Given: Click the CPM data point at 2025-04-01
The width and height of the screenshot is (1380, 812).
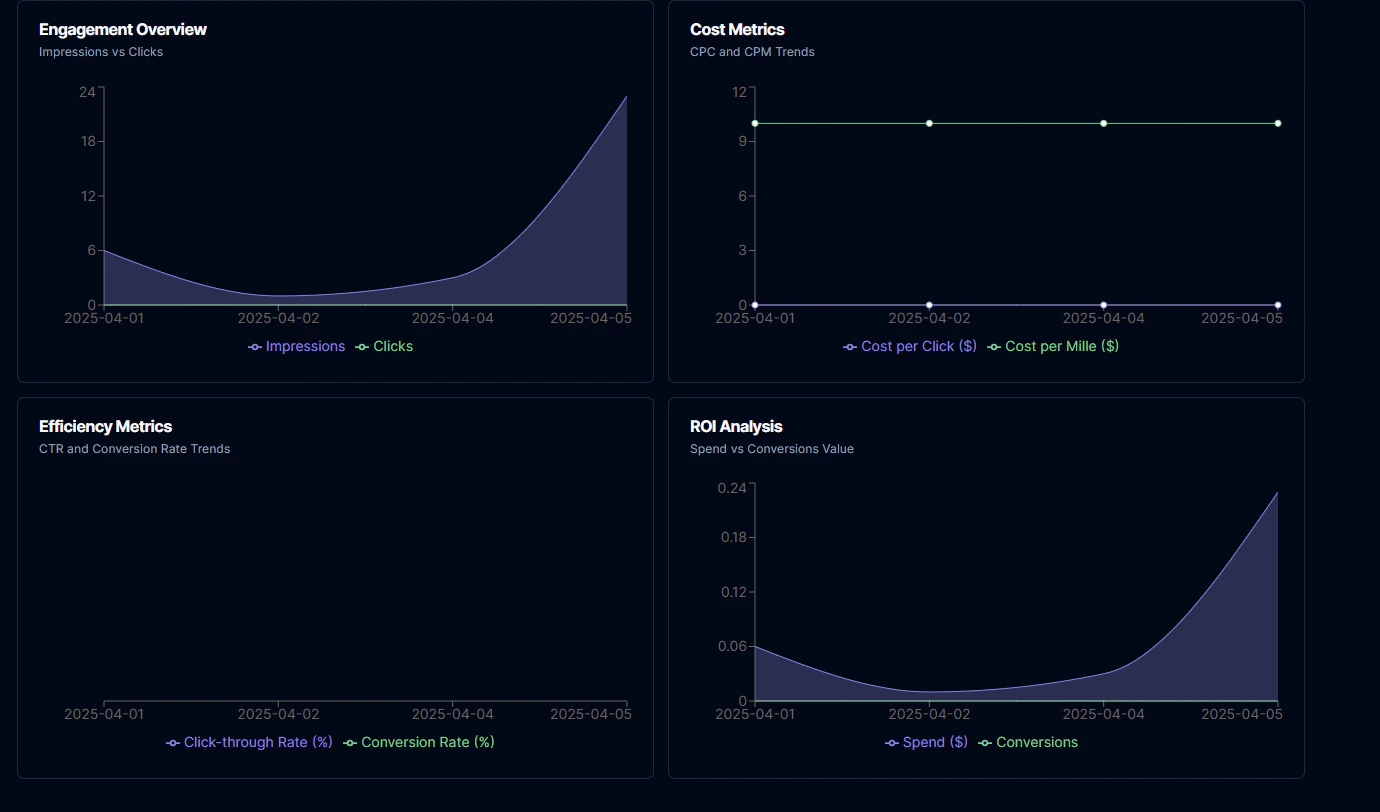Looking at the screenshot, I should point(755,123).
